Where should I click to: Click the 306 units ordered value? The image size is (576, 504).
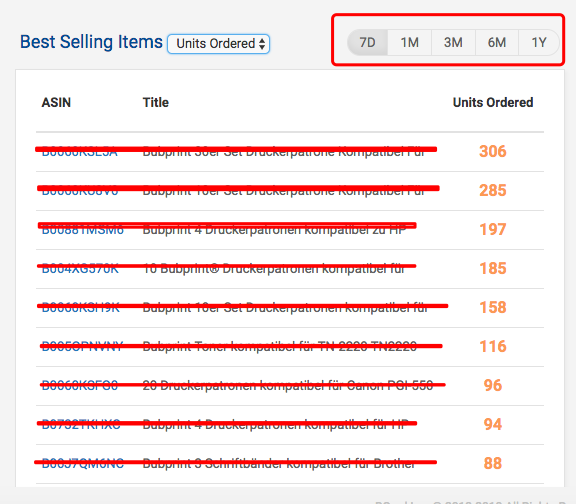(493, 151)
